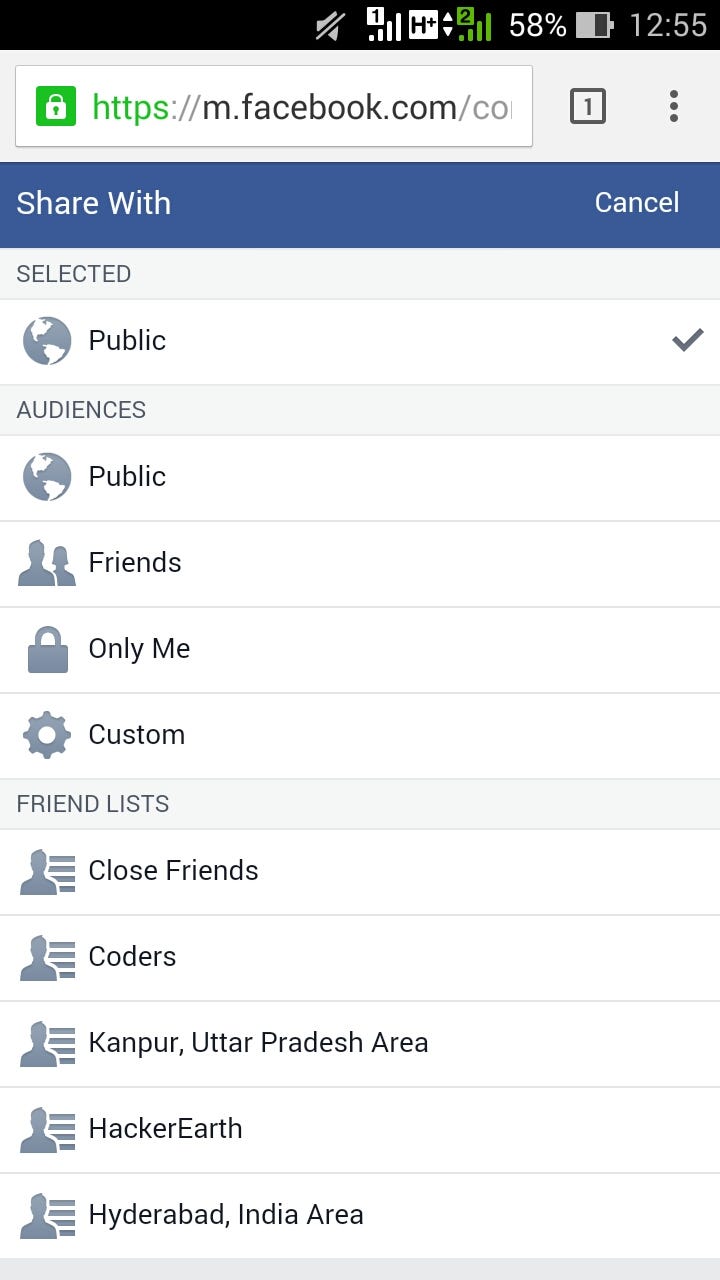This screenshot has width=720, height=1280.
Task: Open the browser tab switcher
Action: (588, 106)
